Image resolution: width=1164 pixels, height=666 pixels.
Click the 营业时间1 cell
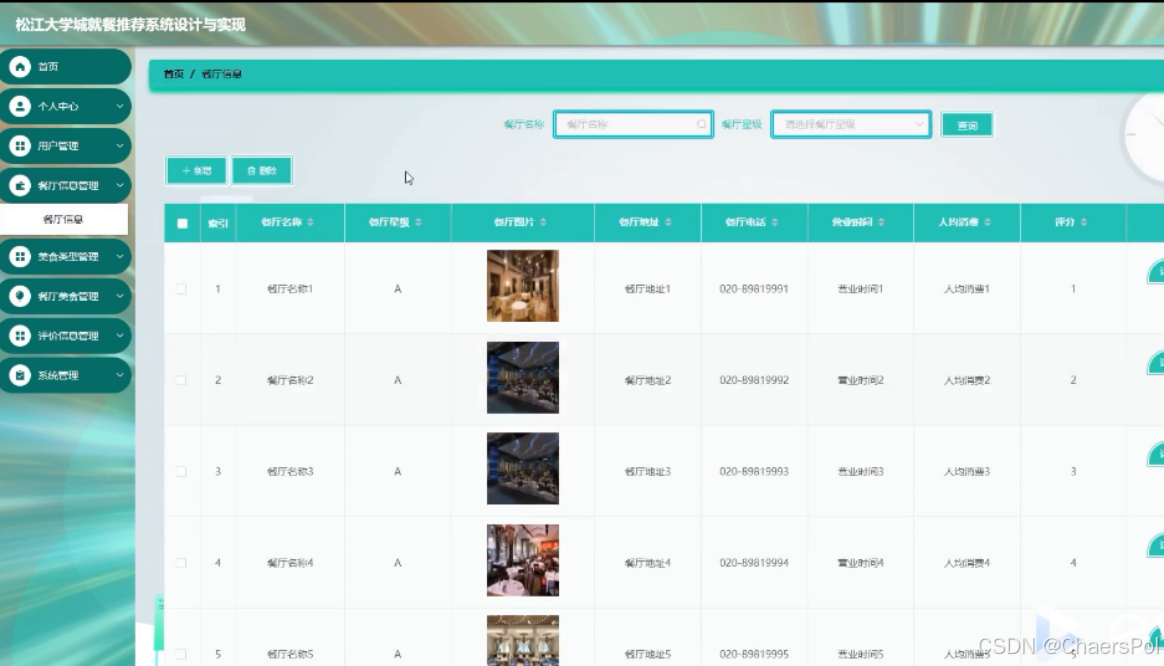(x=860, y=289)
